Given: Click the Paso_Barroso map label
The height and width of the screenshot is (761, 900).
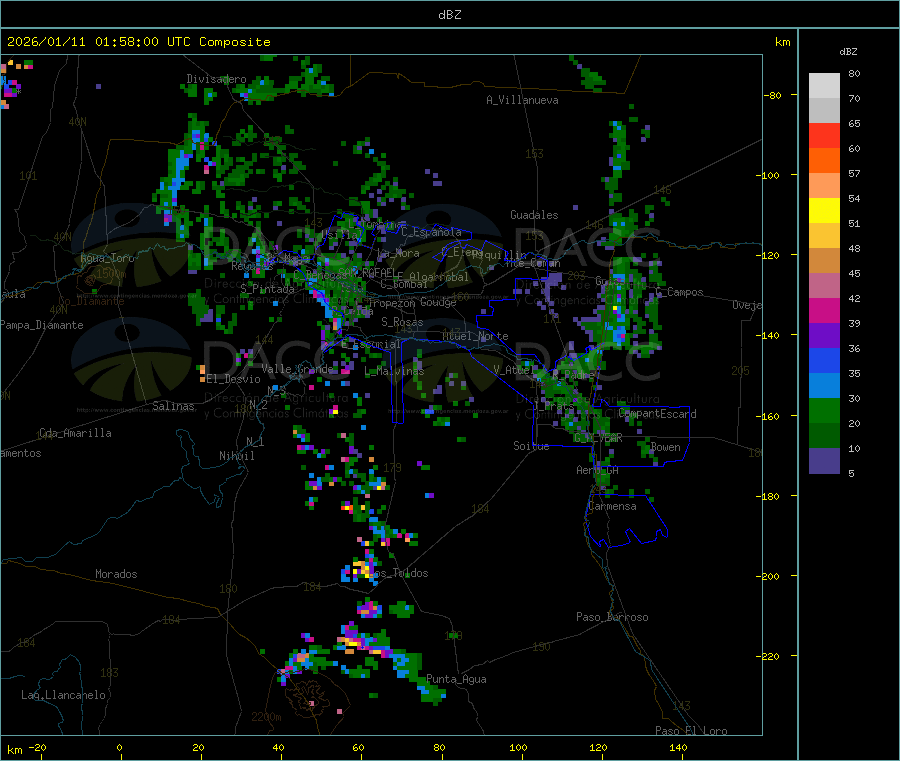Looking at the screenshot, I should coord(612,617).
